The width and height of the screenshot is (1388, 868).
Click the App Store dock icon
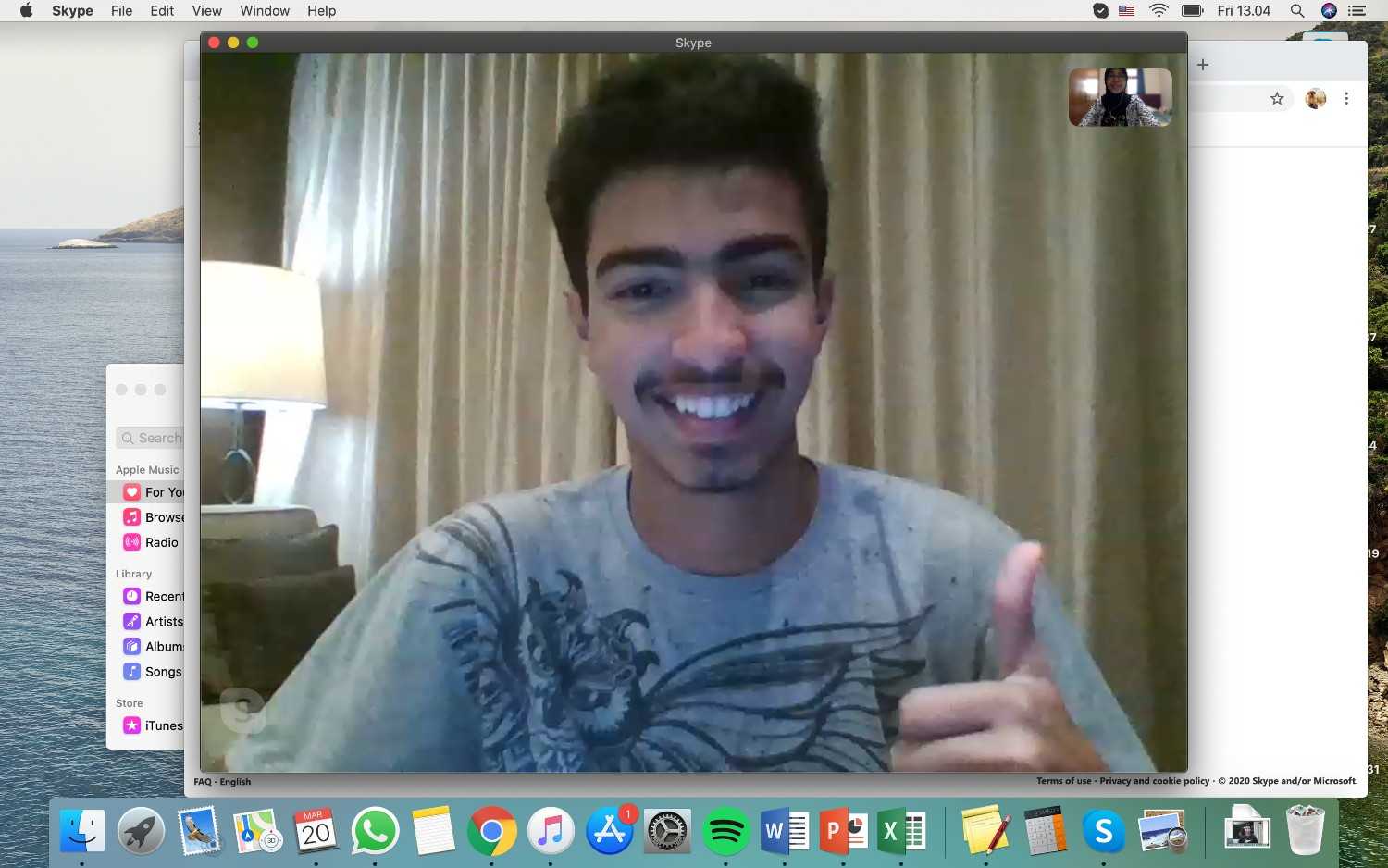tap(610, 832)
